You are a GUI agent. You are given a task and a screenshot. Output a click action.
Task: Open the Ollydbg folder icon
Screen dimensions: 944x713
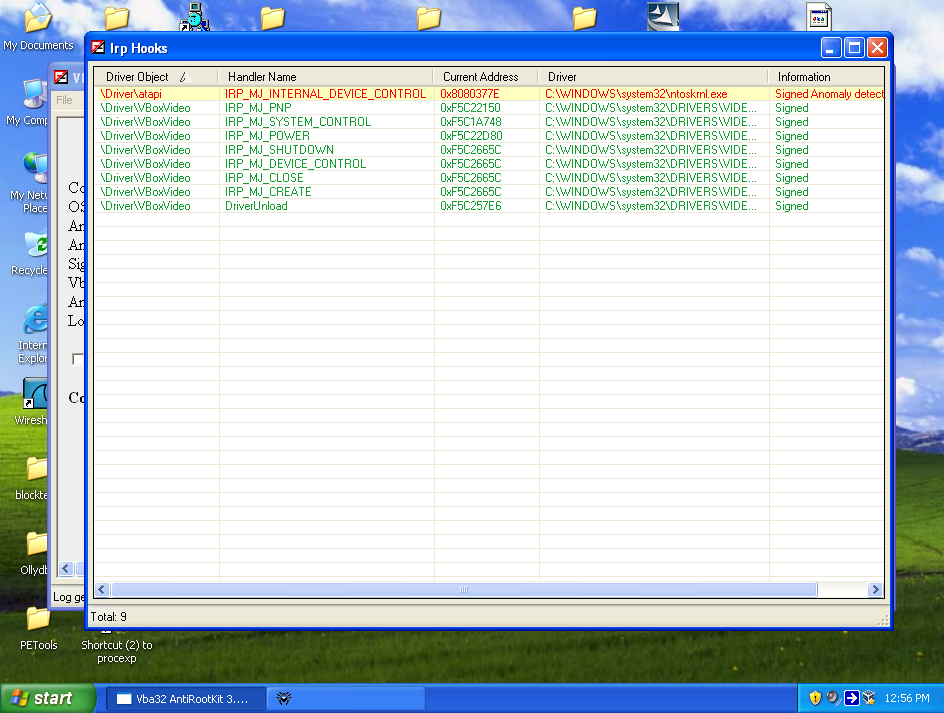tap(35, 553)
